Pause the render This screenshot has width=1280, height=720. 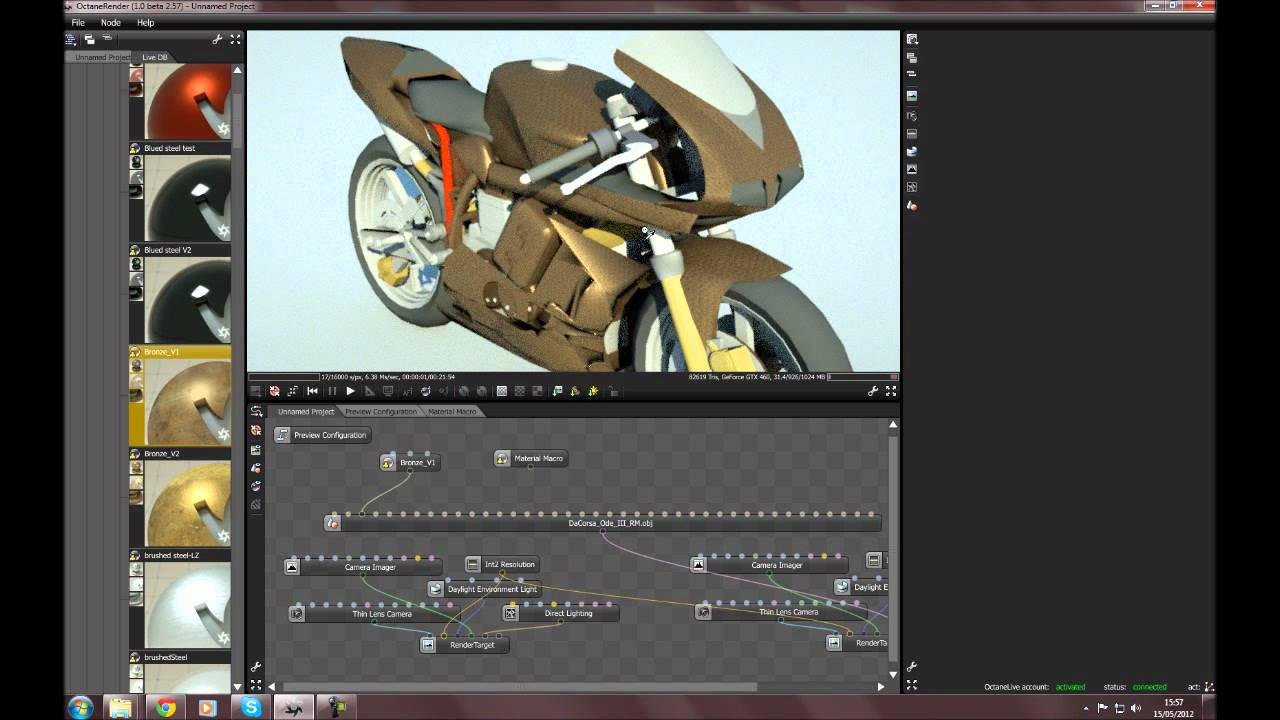coord(332,391)
